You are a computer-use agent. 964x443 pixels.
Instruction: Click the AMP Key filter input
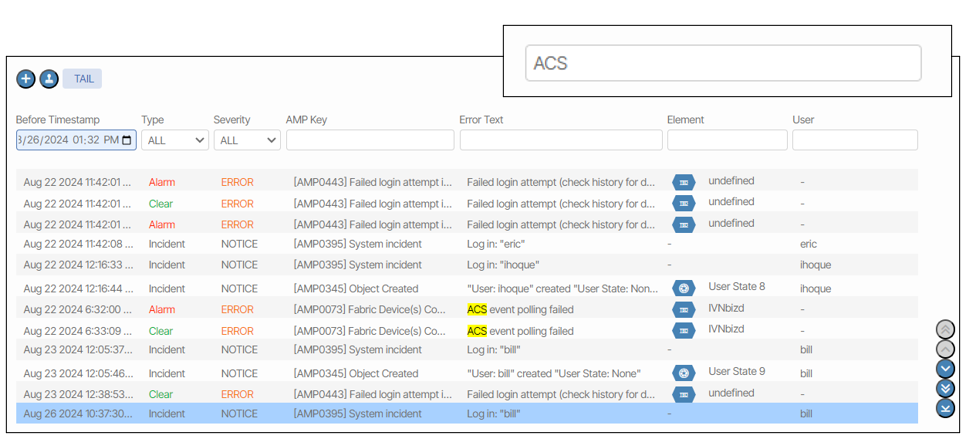370,140
